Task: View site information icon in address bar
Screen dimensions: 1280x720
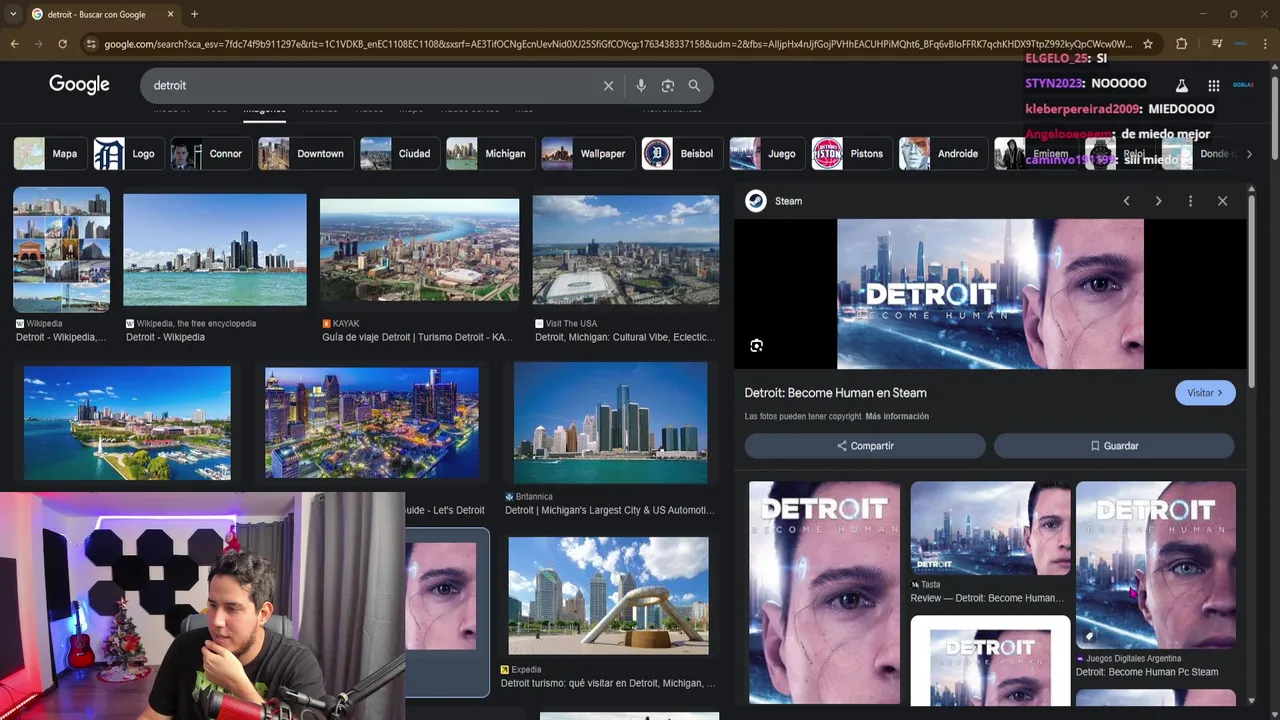Action: 91,44
